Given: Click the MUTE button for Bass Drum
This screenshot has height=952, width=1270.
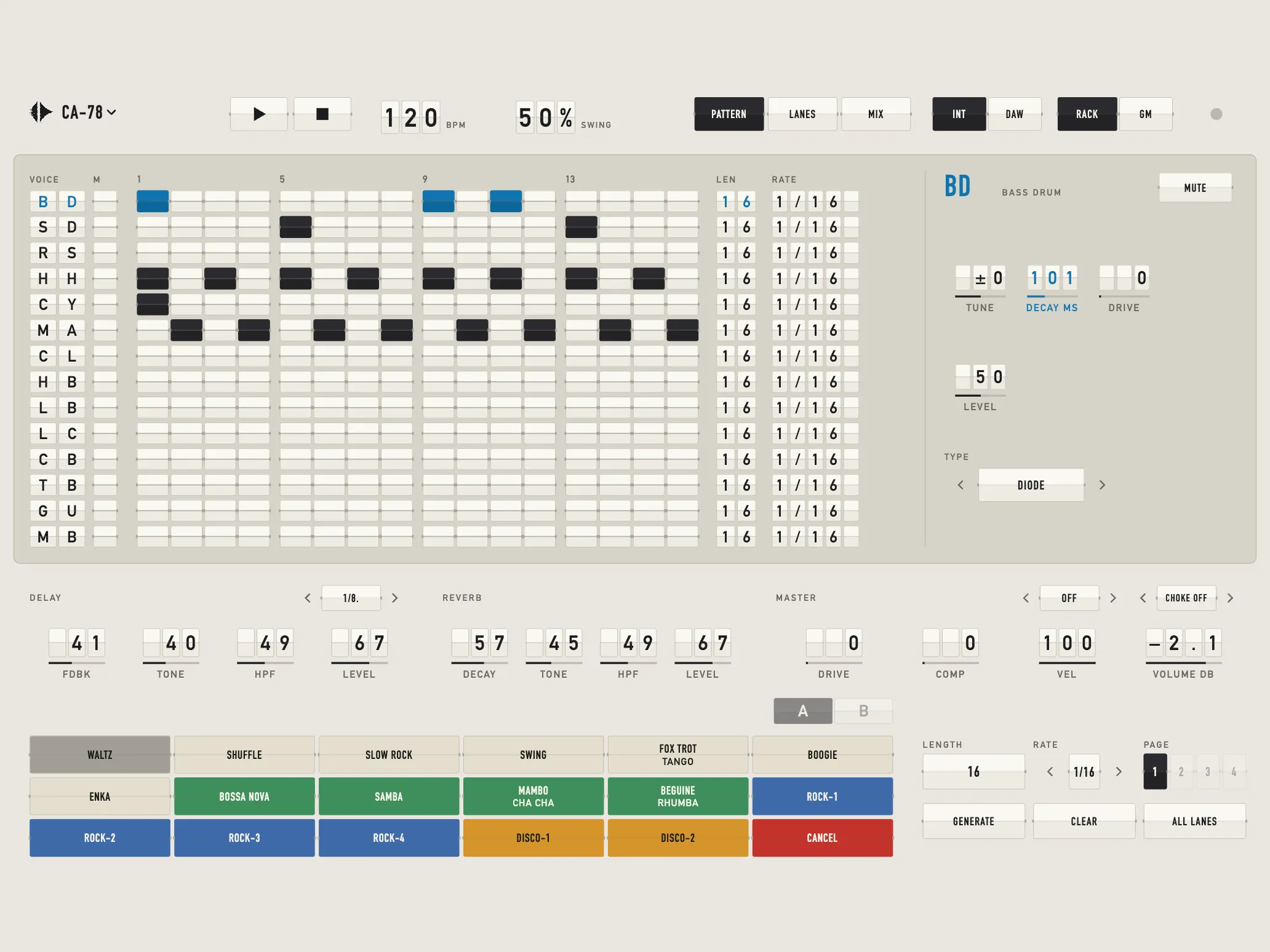Looking at the screenshot, I should pos(1195,188).
